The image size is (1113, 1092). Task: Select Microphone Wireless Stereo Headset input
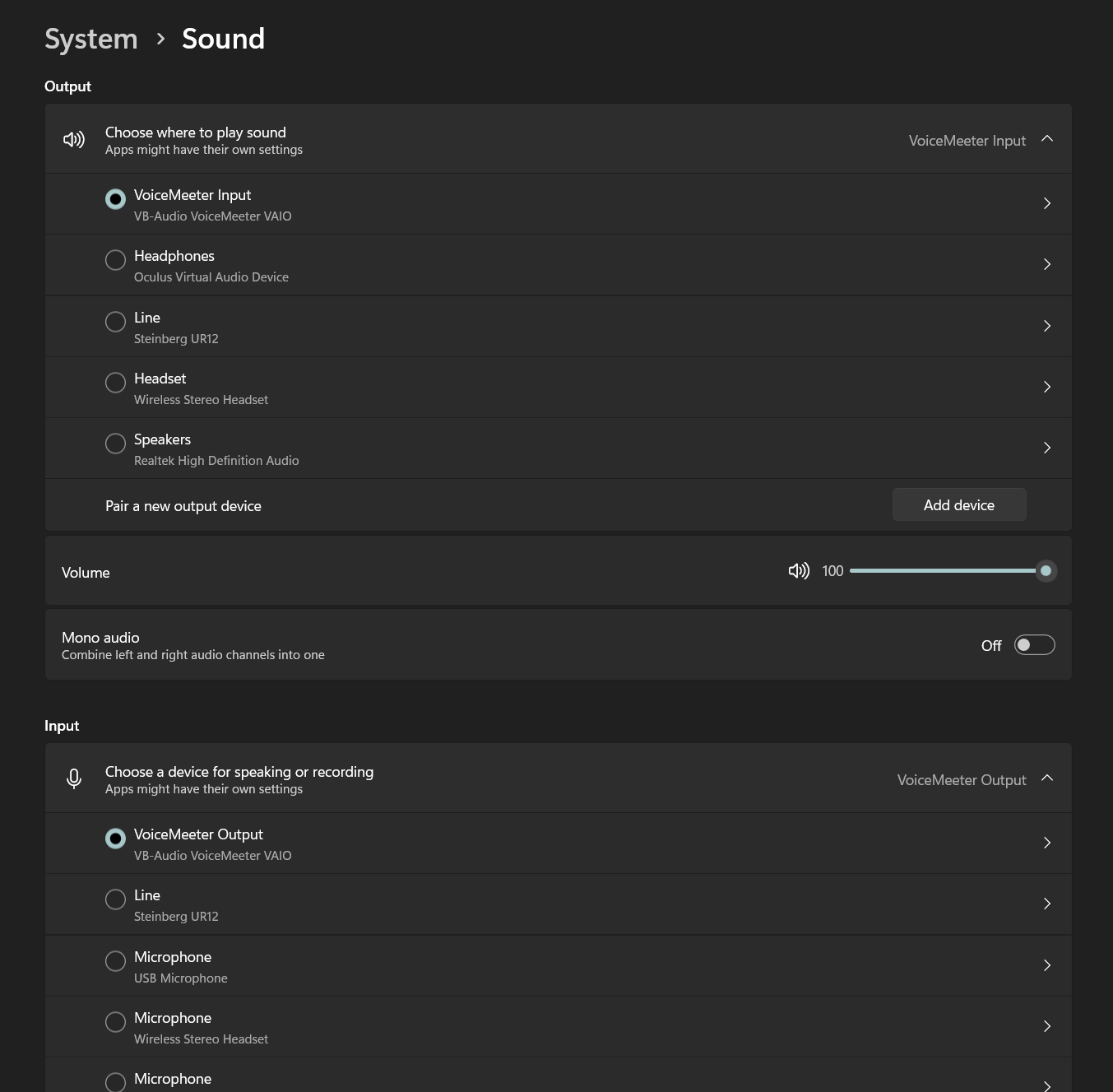(115, 1022)
